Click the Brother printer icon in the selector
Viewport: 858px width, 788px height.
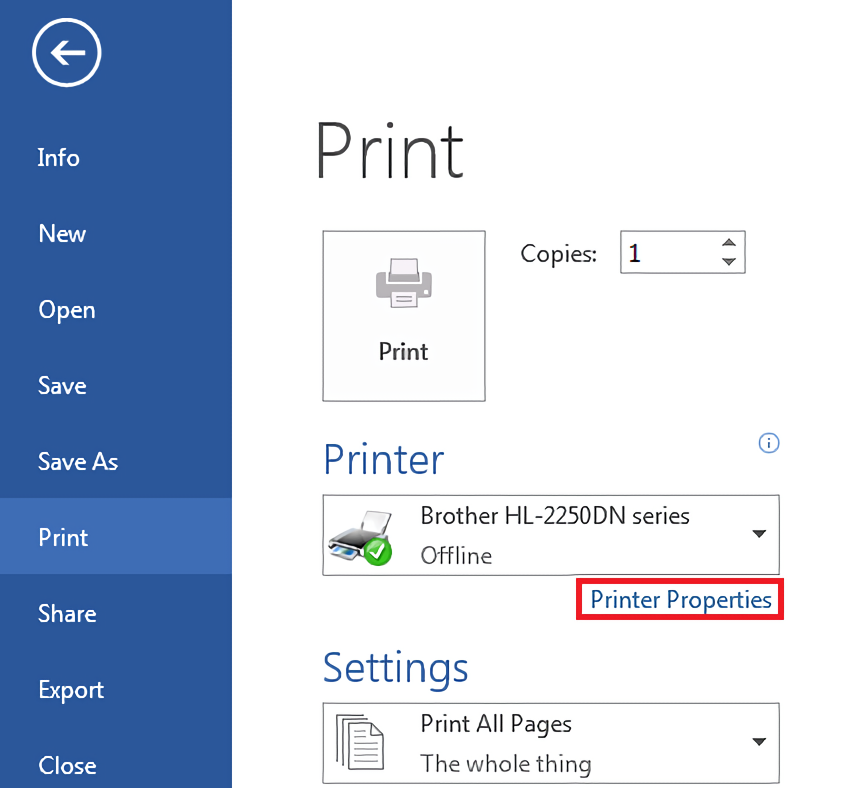(x=357, y=533)
